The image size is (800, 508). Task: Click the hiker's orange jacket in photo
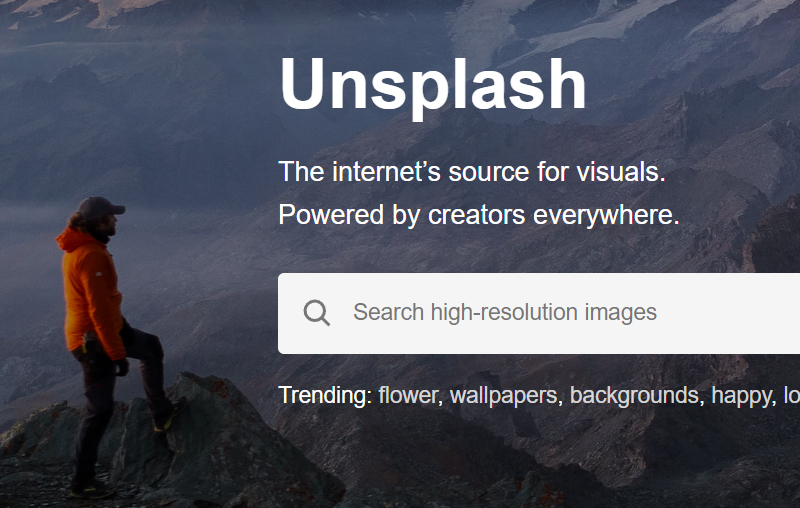tap(92, 293)
